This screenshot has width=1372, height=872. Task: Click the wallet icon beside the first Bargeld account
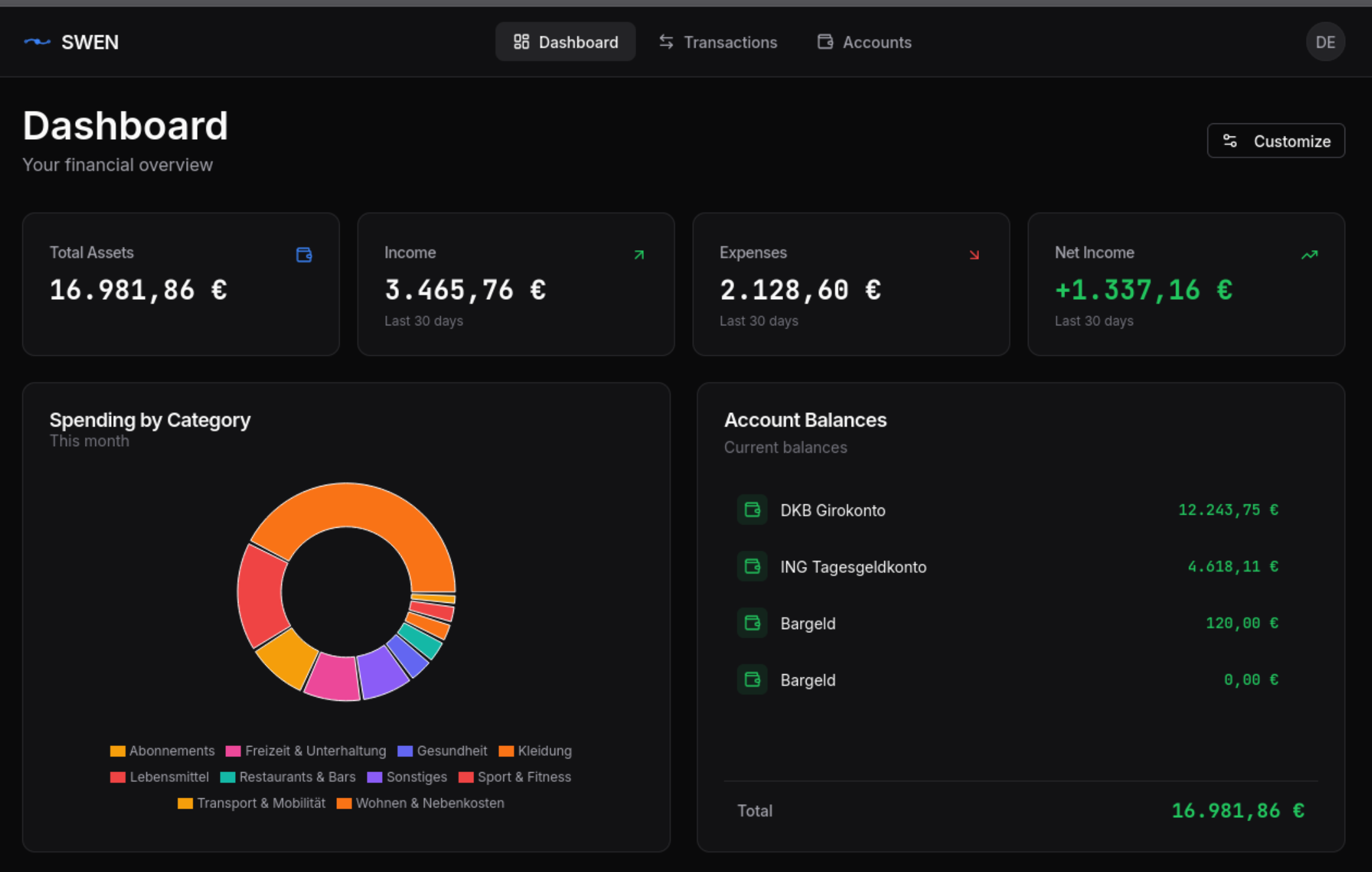[752, 622]
